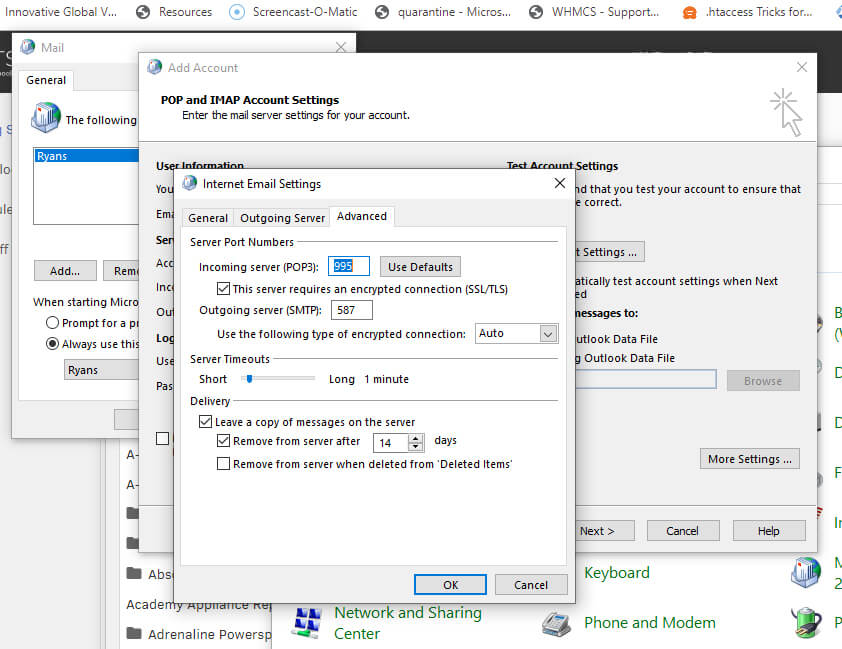The width and height of the screenshot is (842, 649).
Task: Click the Resources bookmark globe icon
Action: pyautogui.click(x=143, y=12)
